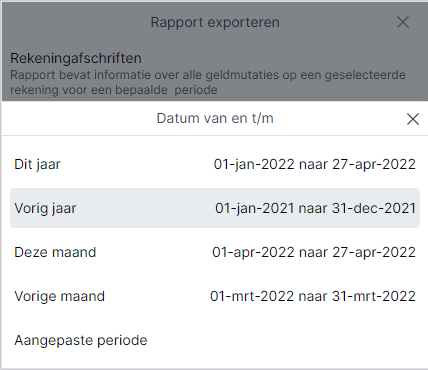Pick the Deze maand period

pyautogui.click(x=215, y=252)
